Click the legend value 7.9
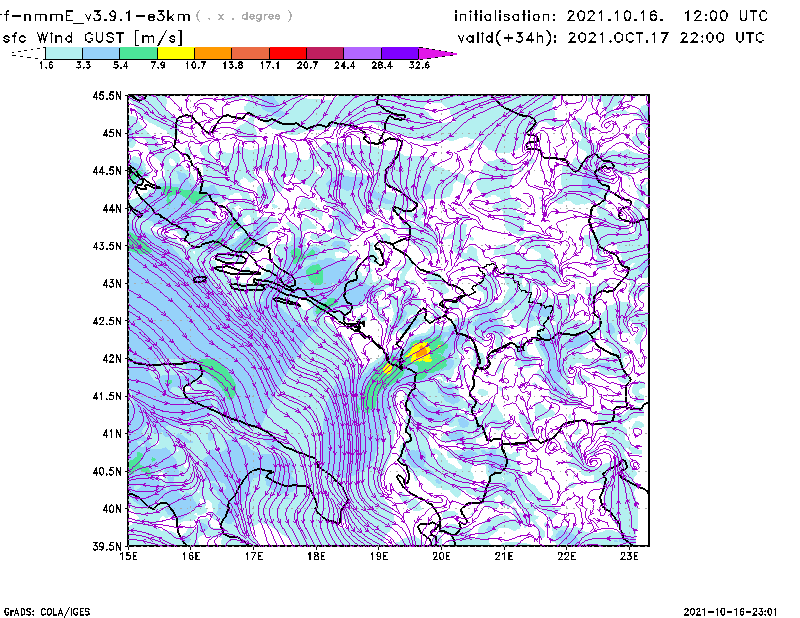This screenshot has width=800, height=618. (x=158, y=65)
